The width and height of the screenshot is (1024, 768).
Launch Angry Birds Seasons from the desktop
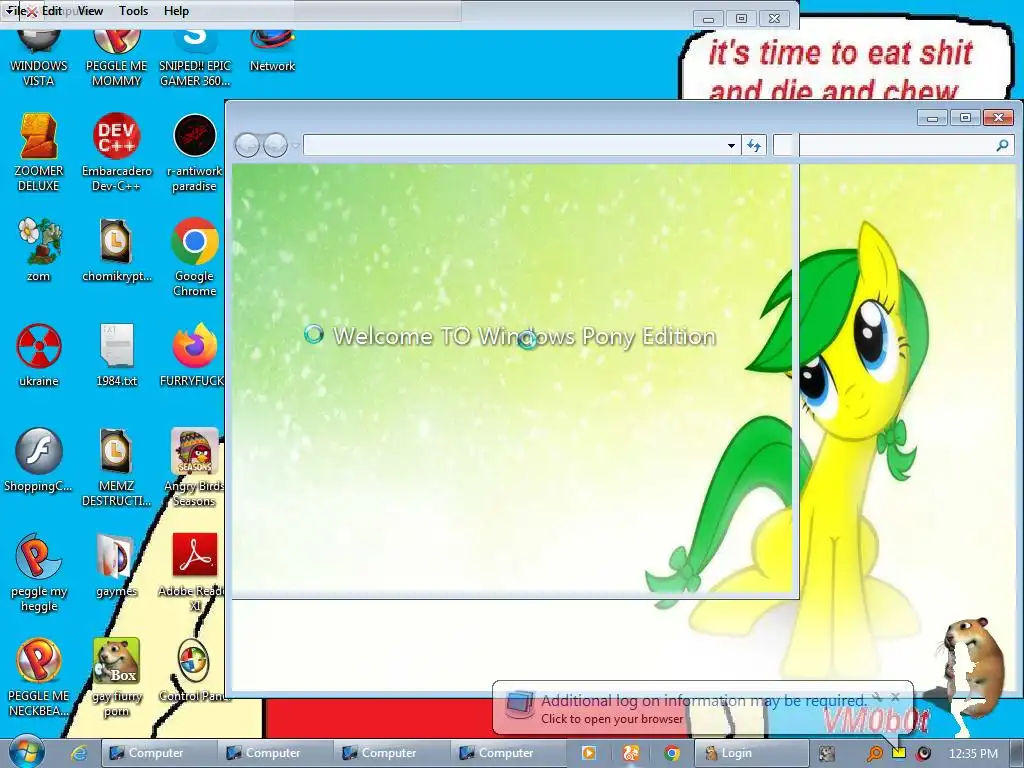pyautogui.click(x=195, y=468)
